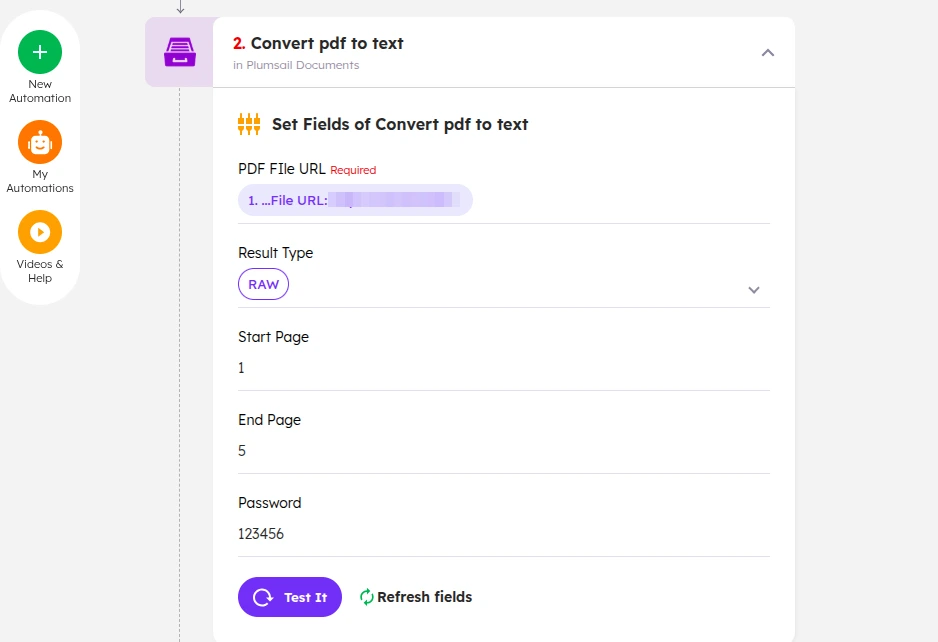
Task: Click the red Required marker text
Action: [x=353, y=171]
